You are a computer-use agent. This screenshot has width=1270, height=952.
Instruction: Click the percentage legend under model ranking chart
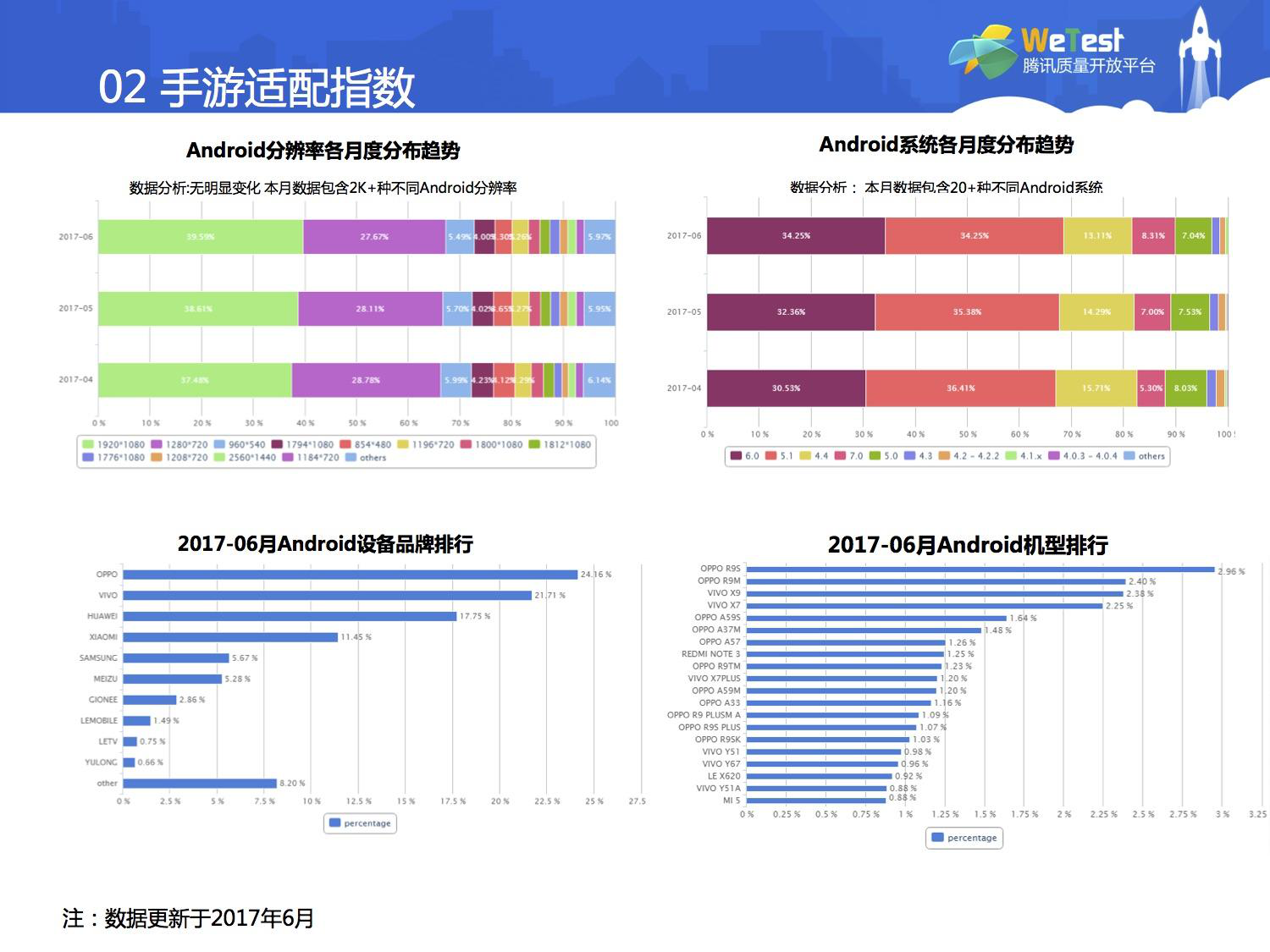point(964,838)
